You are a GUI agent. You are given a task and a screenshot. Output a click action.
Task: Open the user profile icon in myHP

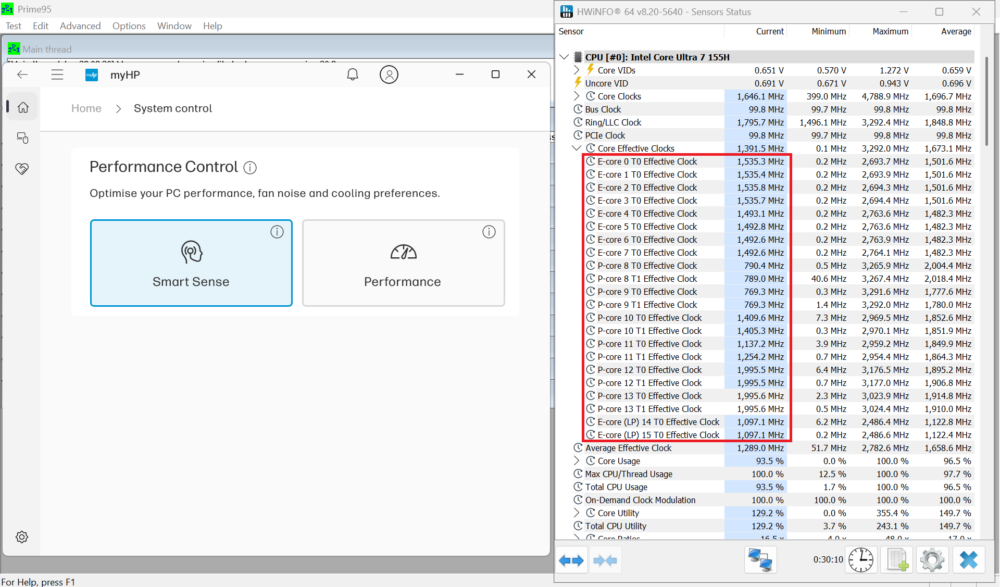(389, 75)
